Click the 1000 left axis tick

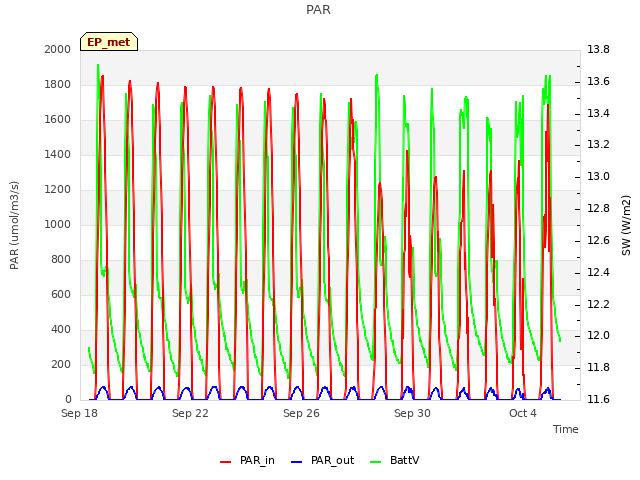tap(58, 224)
